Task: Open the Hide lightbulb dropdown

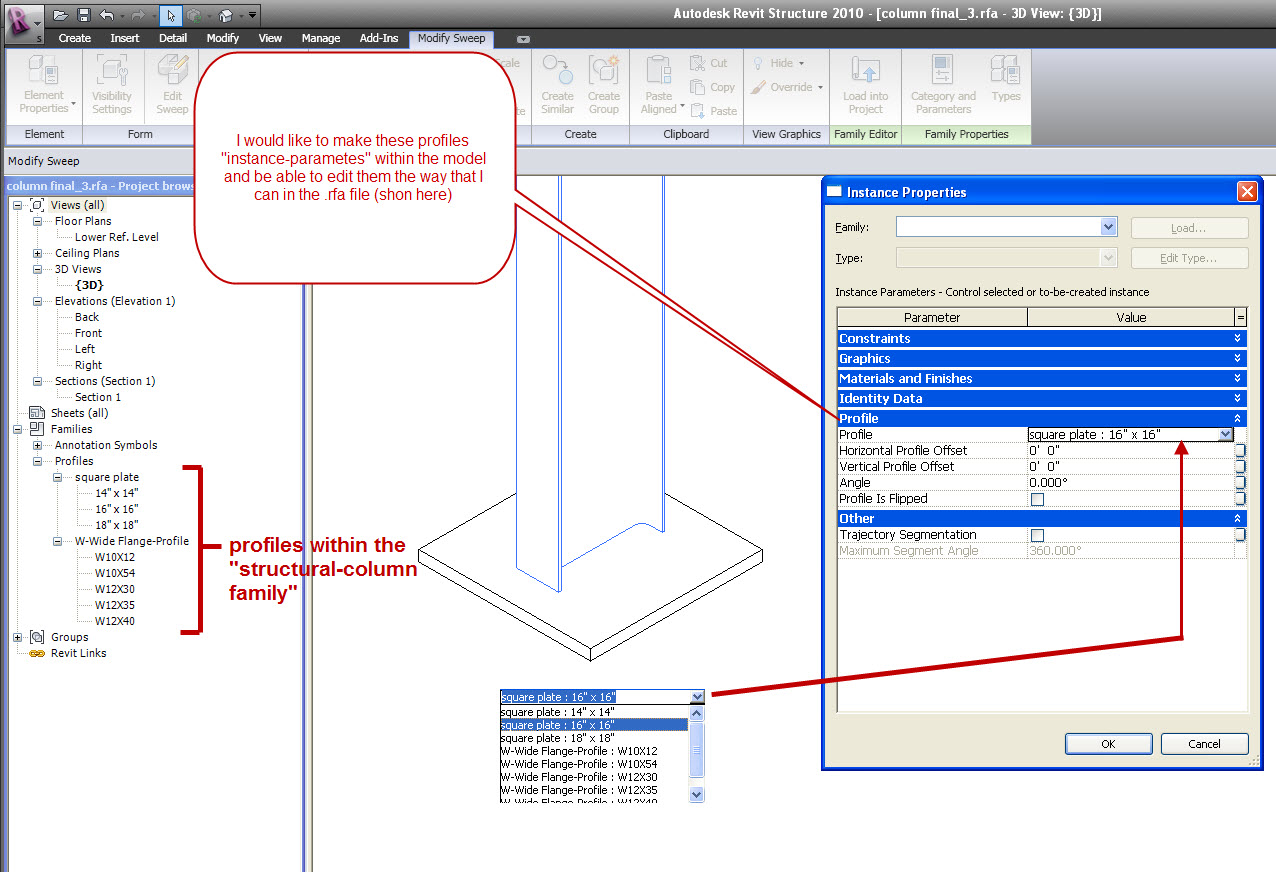Action: [781, 63]
